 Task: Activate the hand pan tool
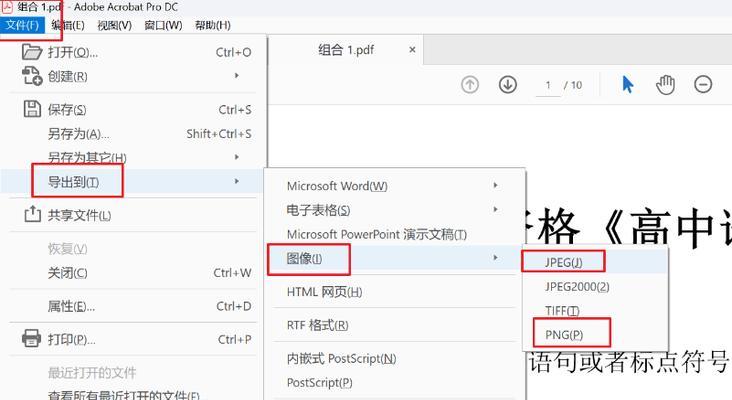point(665,84)
